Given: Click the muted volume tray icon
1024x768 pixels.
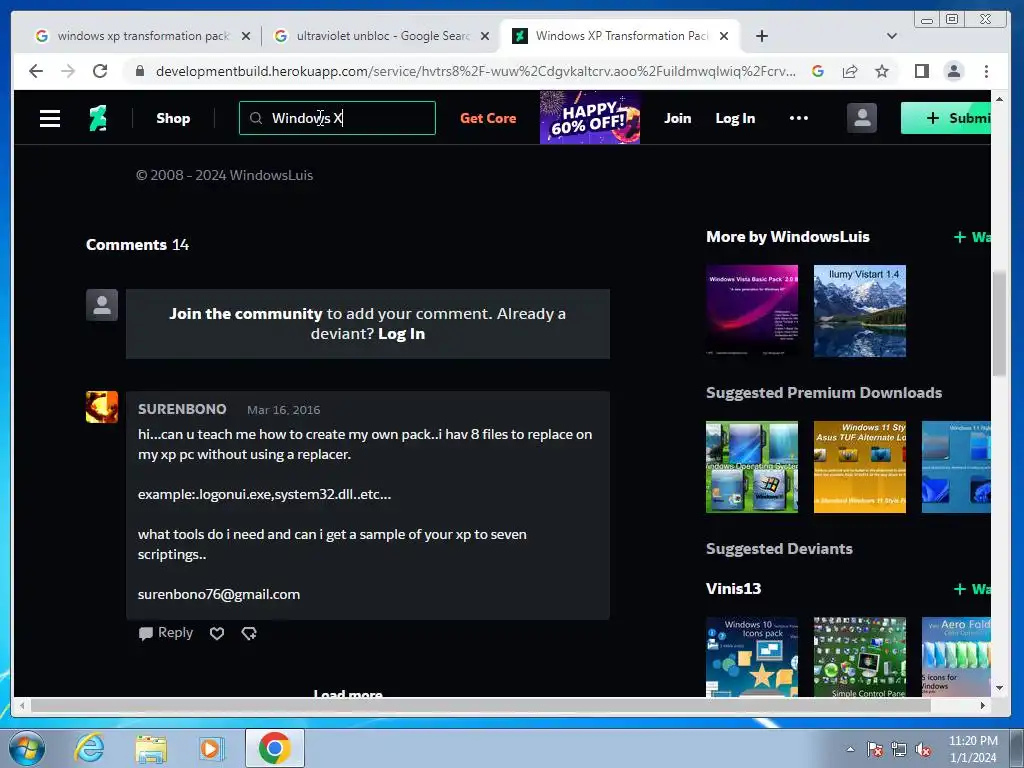Looking at the screenshot, I should click(x=923, y=750).
